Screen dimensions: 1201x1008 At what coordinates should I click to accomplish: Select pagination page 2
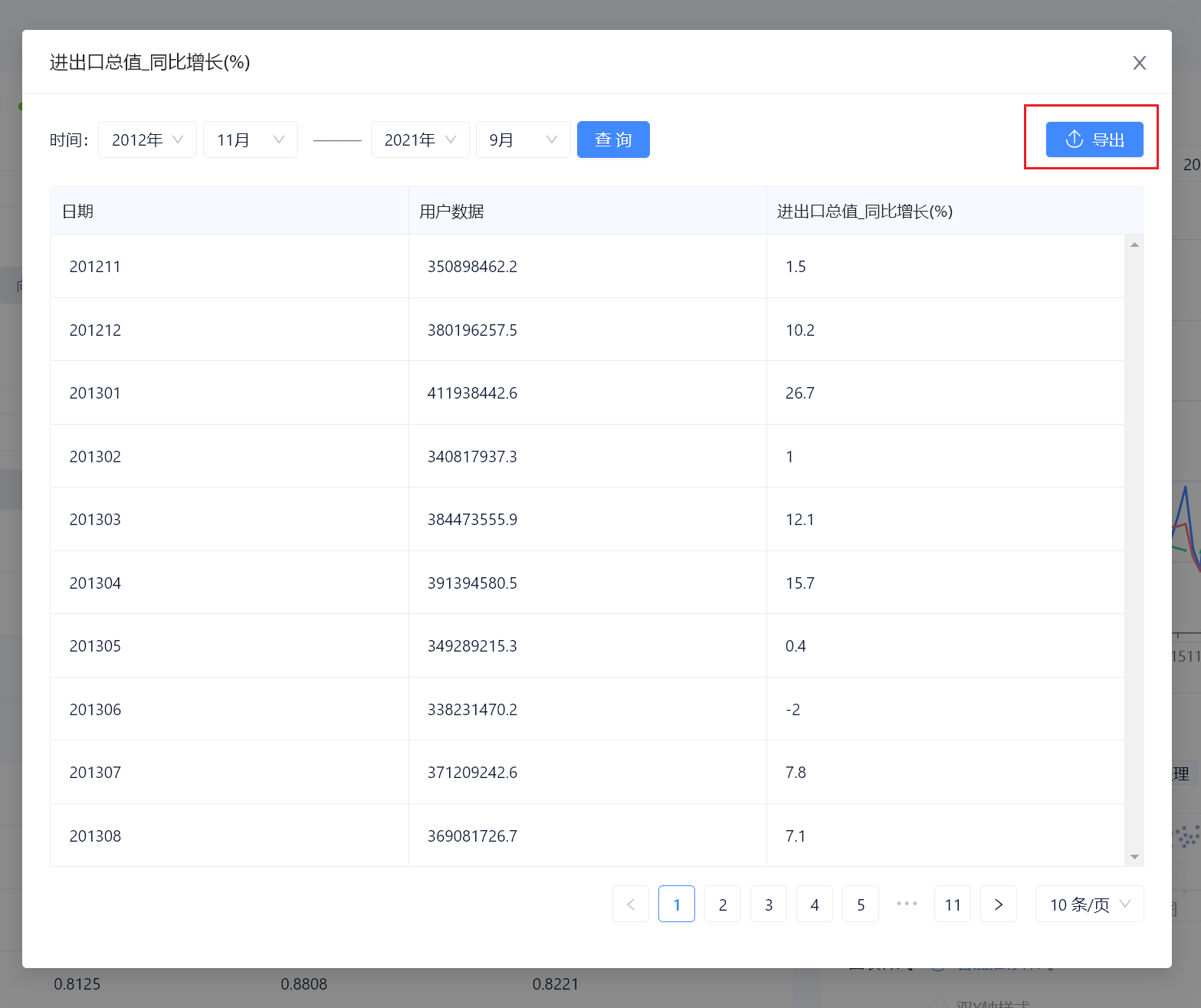[x=723, y=905]
